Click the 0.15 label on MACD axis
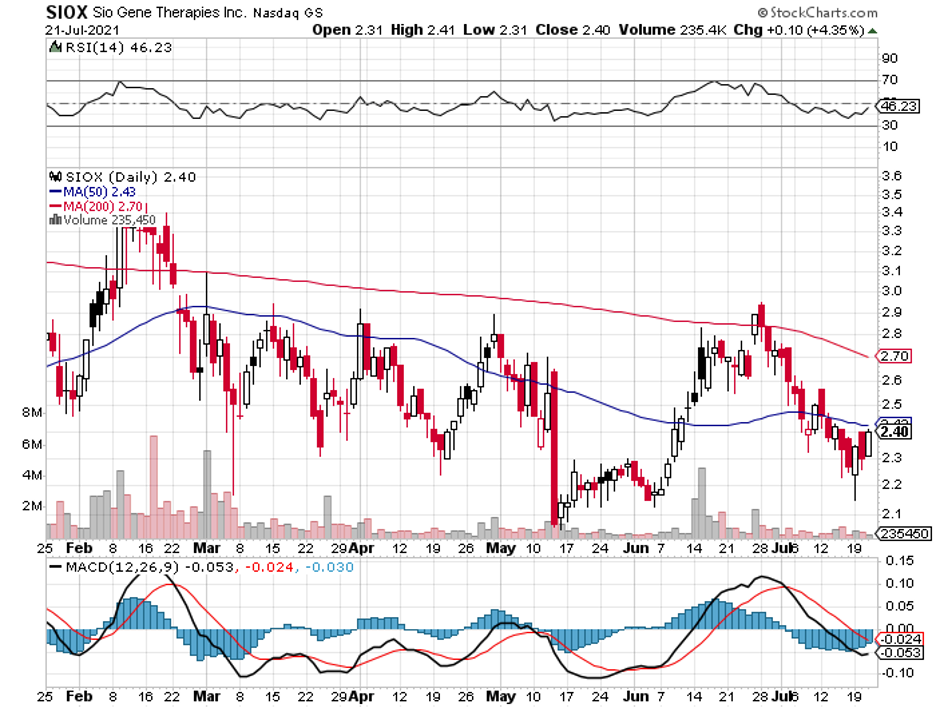The width and height of the screenshot is (936, 708). (x=899, y=561)
